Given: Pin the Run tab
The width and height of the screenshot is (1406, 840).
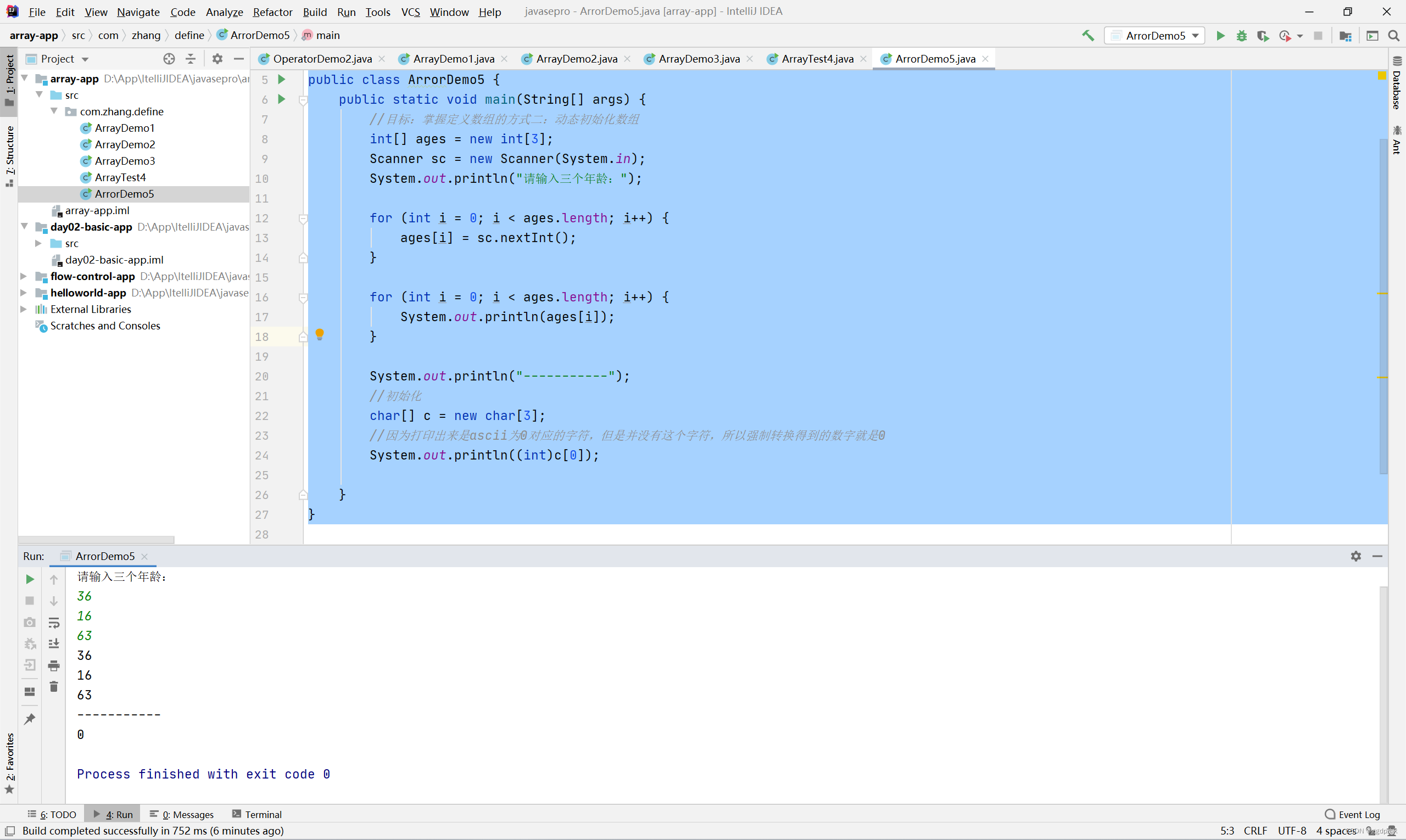Looking at the screenshot, I should 30,719.
